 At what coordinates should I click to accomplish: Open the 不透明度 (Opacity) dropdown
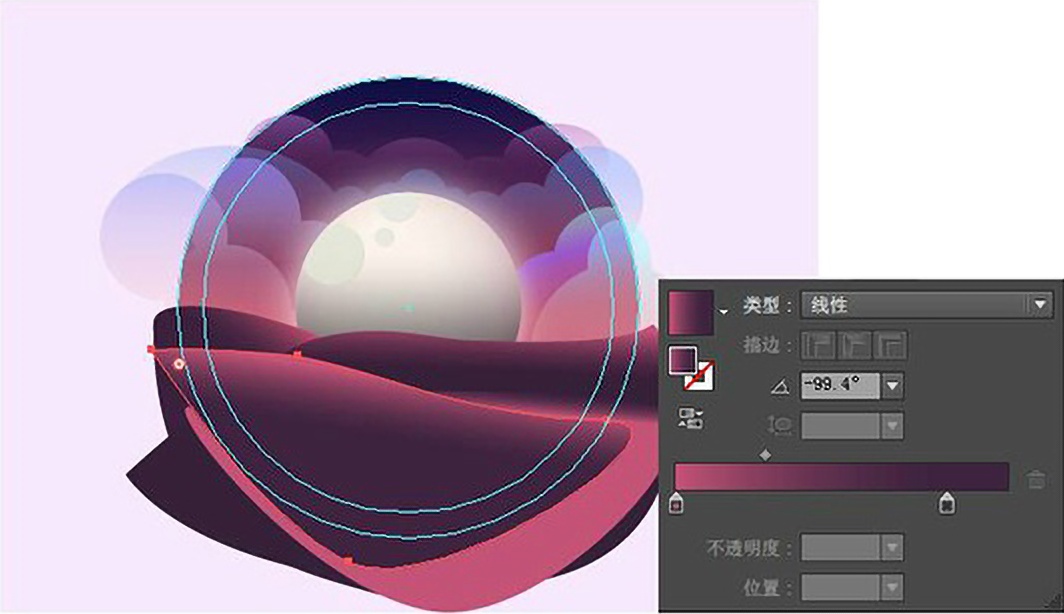889,547
